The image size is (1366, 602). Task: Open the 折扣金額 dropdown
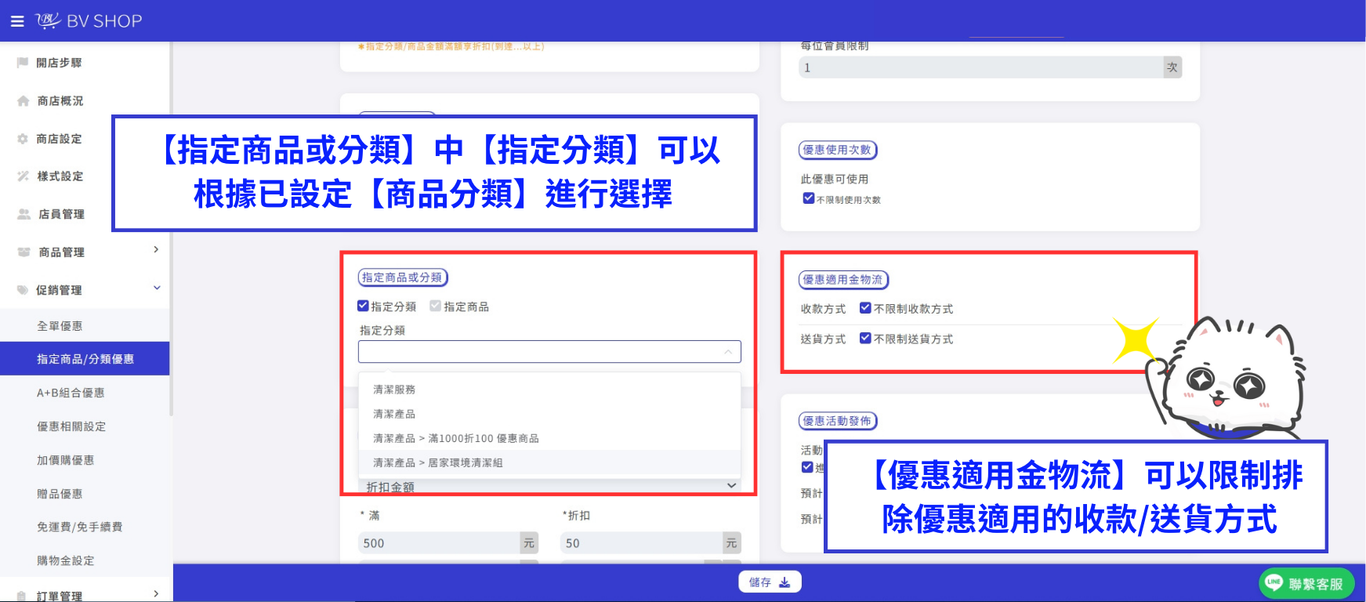click(549, 486)
